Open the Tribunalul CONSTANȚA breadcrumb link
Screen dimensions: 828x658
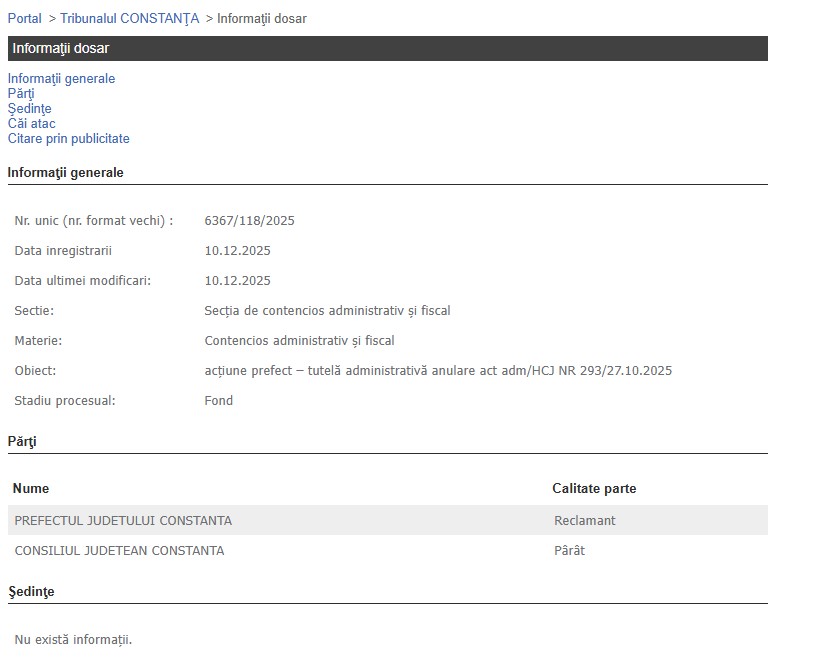coord(129,18)
